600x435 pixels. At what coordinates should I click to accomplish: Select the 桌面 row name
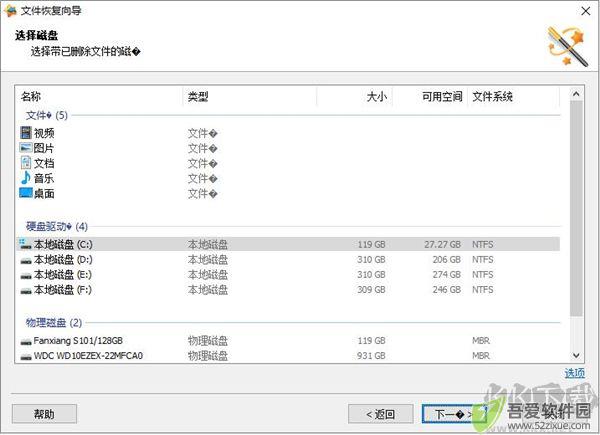point(44,194)
